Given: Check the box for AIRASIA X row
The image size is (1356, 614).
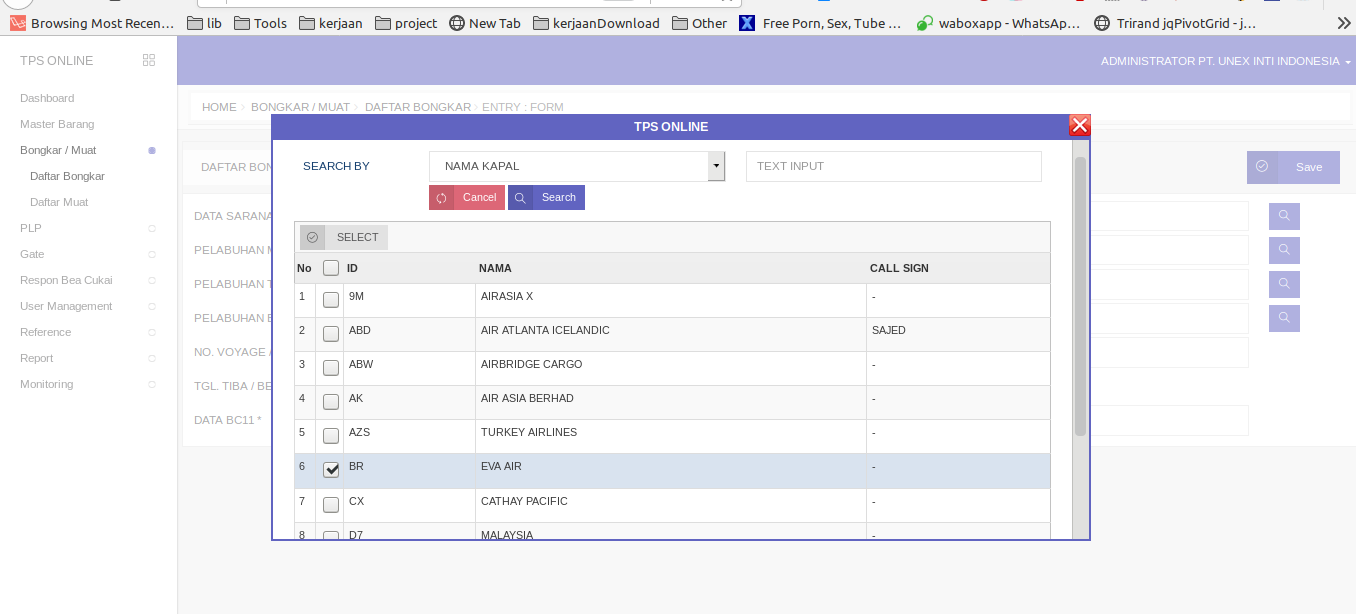Looking at the screenshot, I should coord(331,300).
